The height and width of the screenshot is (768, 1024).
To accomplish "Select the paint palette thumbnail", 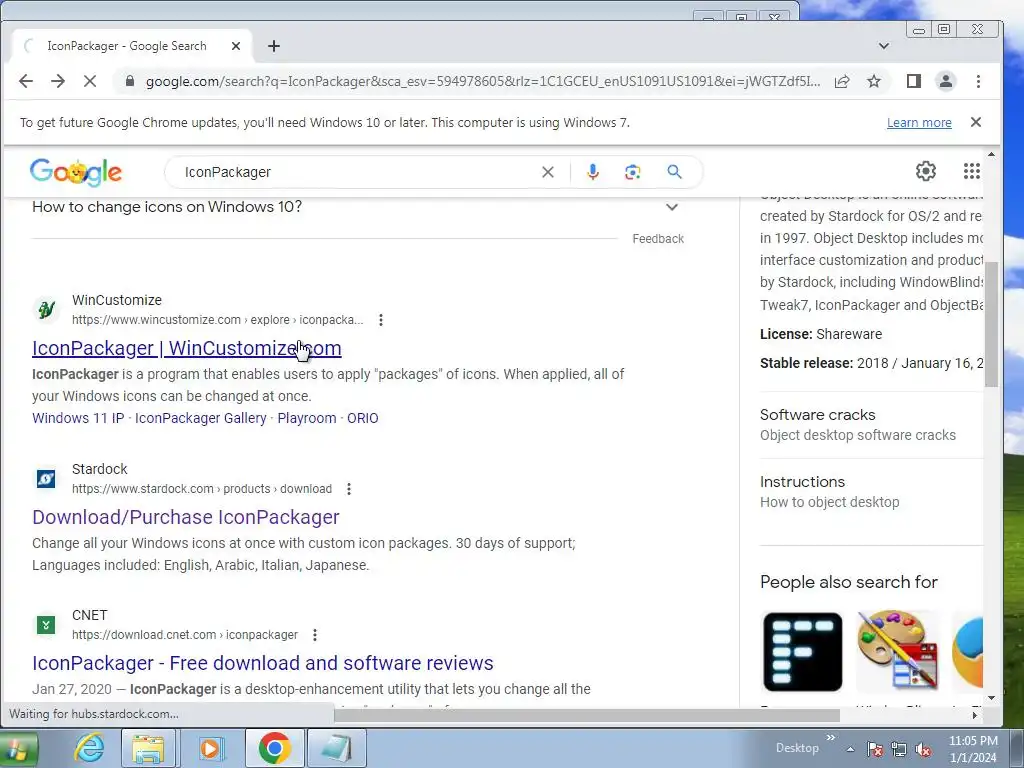I will (897, 650).
